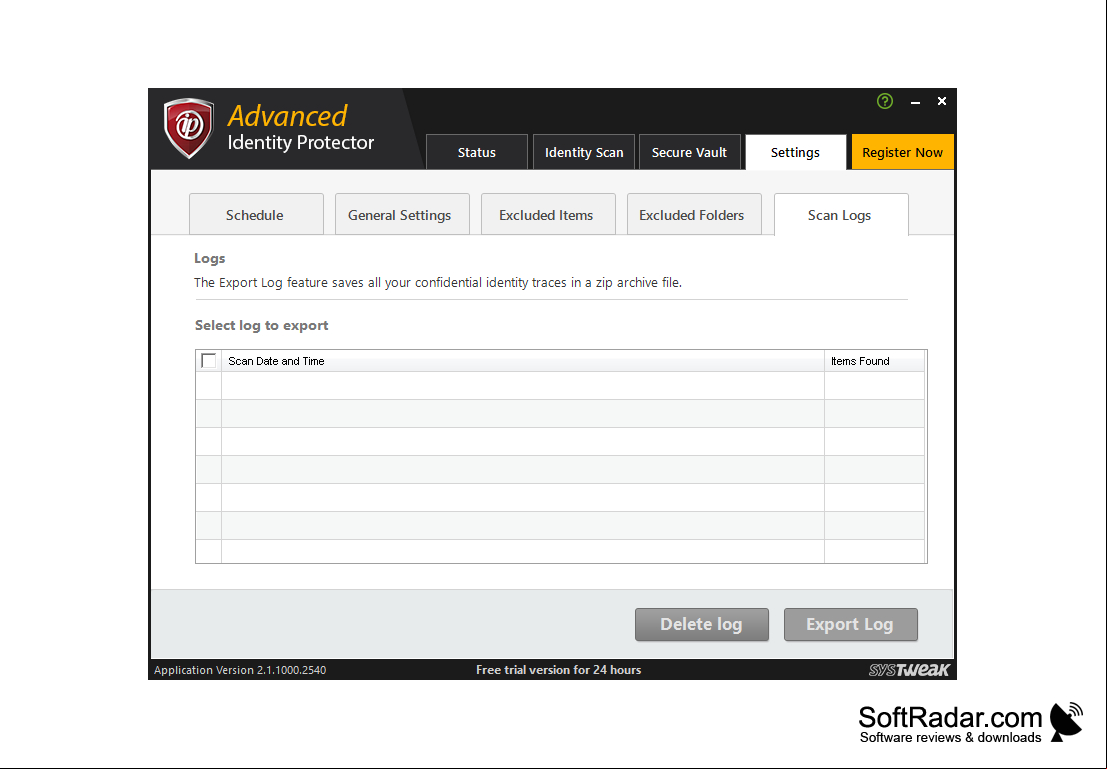The width and height of the screenshot is (1107, 769).
Task: Switch to the Identity Scan tab
Action: click(x=584, y=152)
